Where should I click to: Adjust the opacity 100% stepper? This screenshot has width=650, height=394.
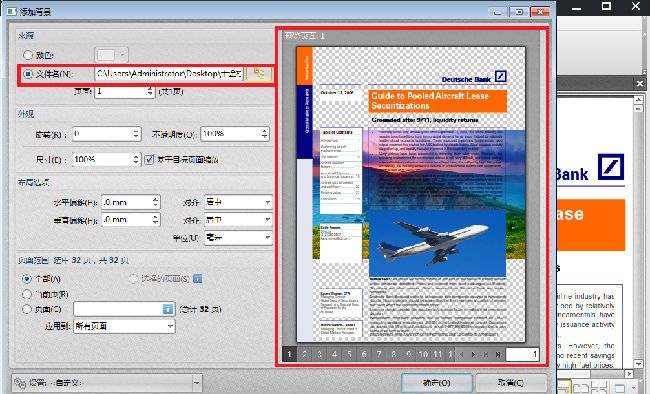coord(264,134)
